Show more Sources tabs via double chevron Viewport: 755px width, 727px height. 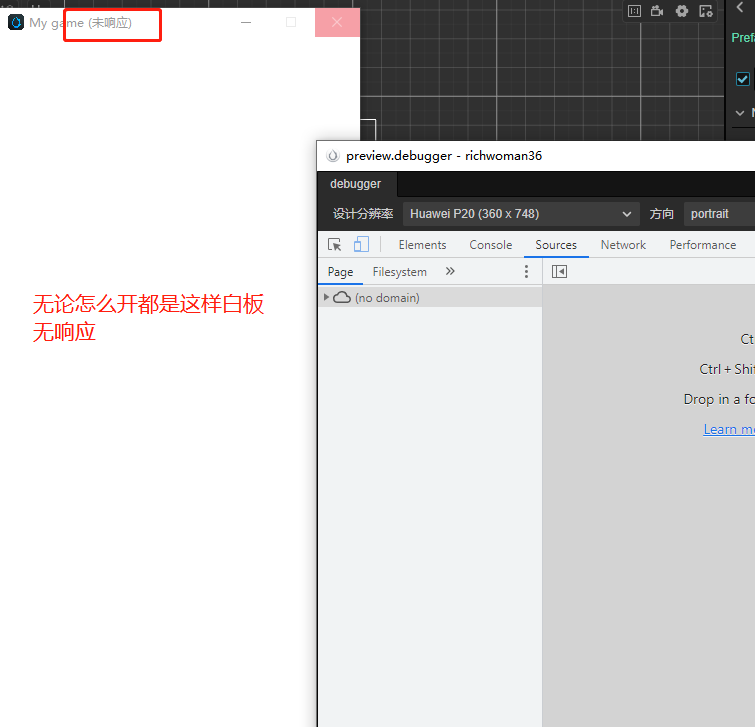pos(450,272)
